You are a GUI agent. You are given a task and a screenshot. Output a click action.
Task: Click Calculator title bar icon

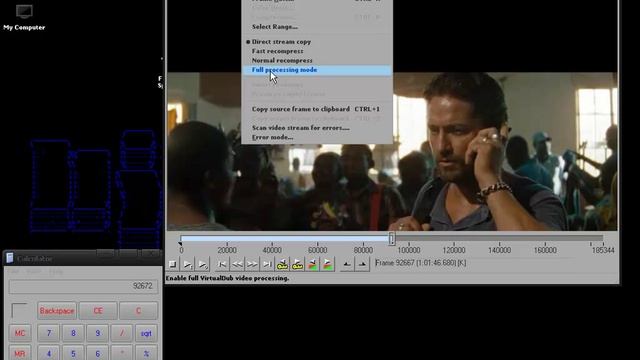pyautogui.click(x=10, y=258)
